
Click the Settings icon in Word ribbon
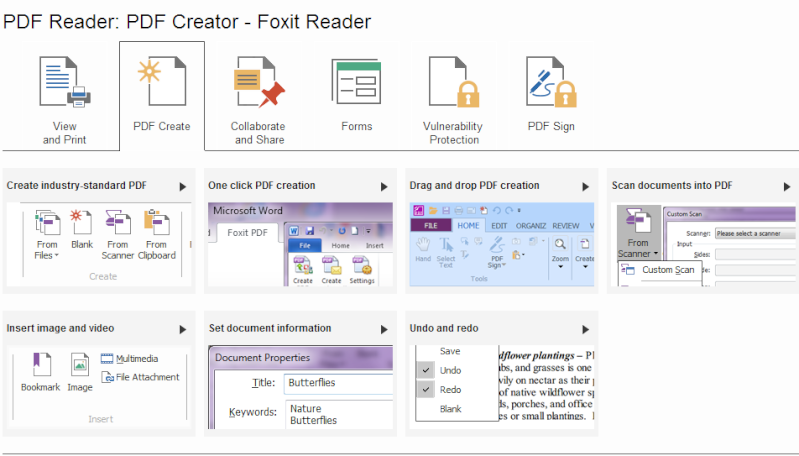tap(362, 270)
